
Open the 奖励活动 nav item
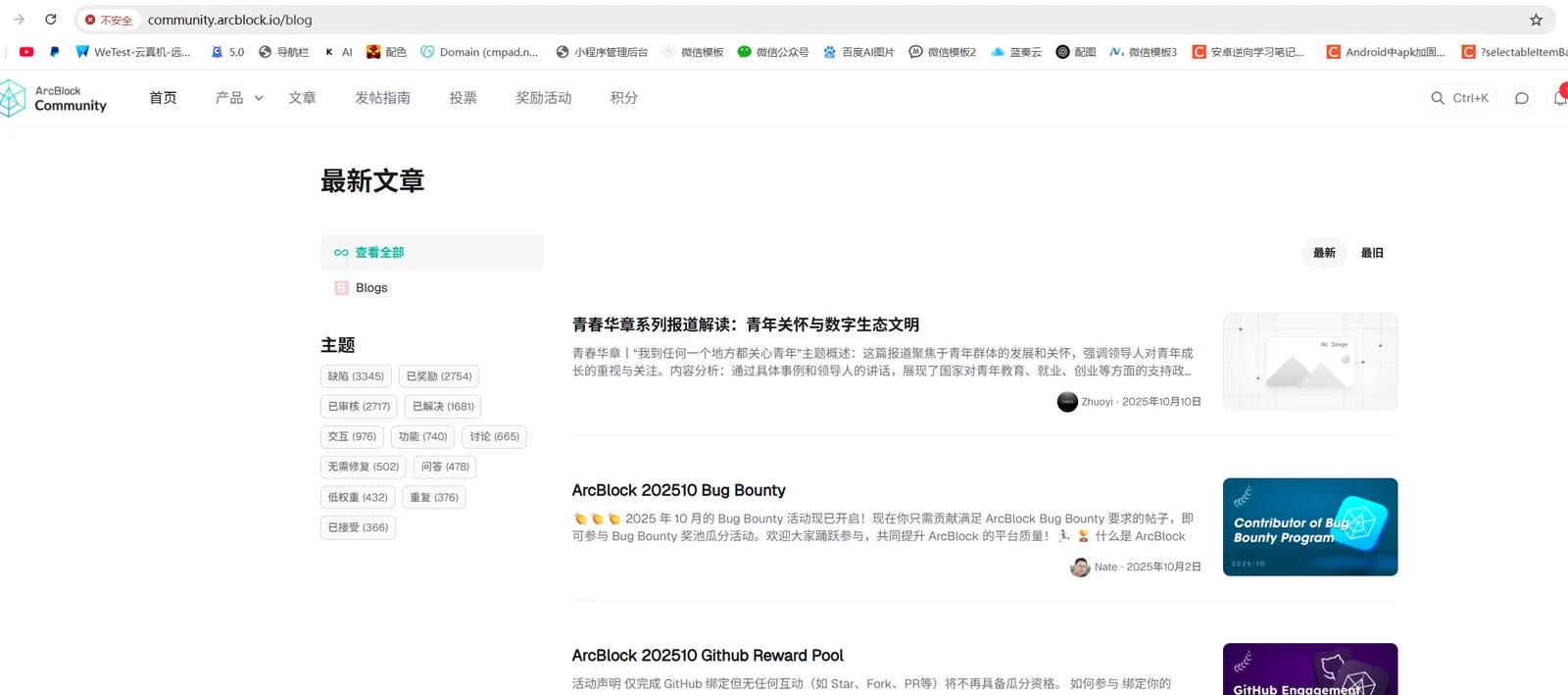[x=543, y=98]
